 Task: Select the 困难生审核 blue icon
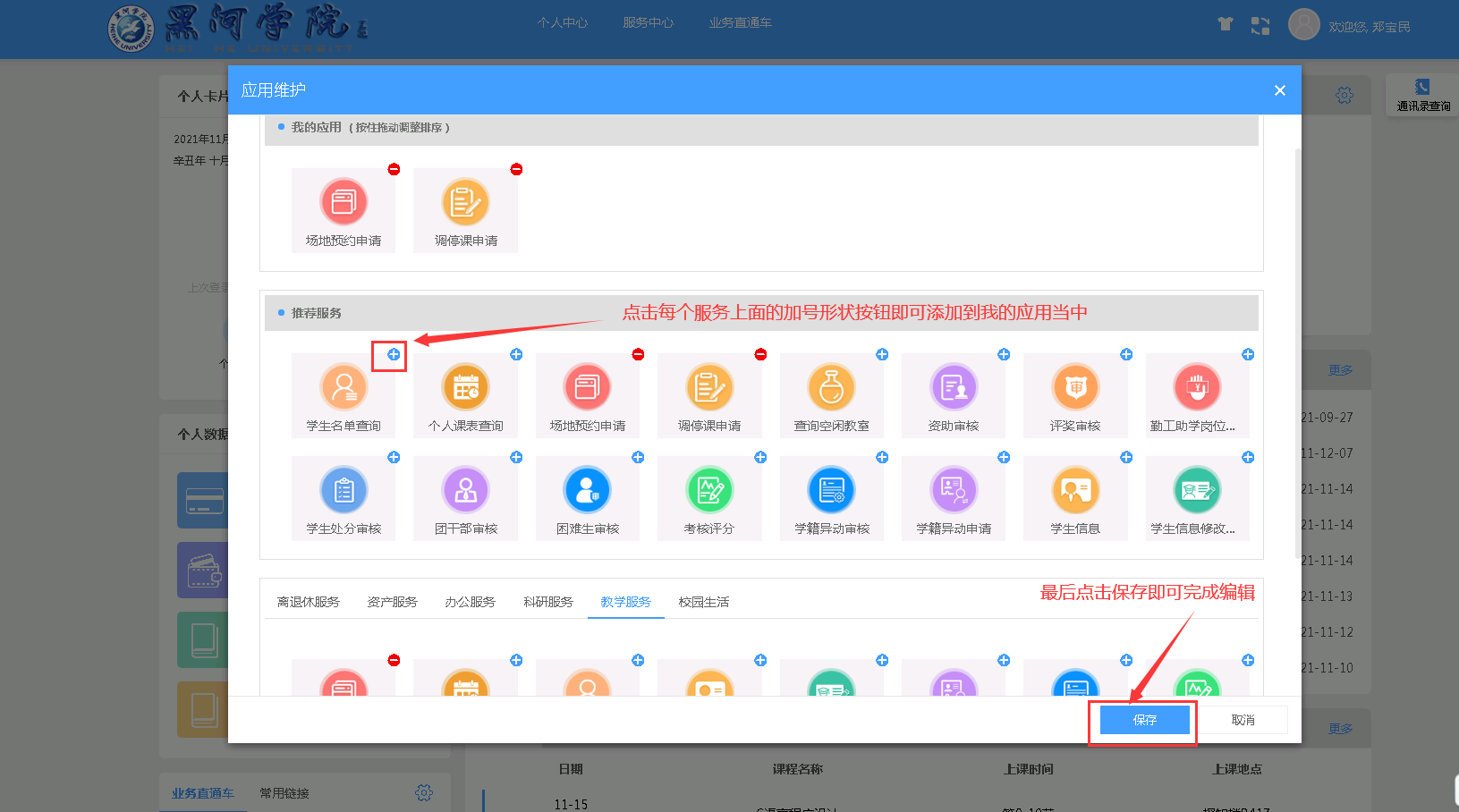click(x=588, y=490)
